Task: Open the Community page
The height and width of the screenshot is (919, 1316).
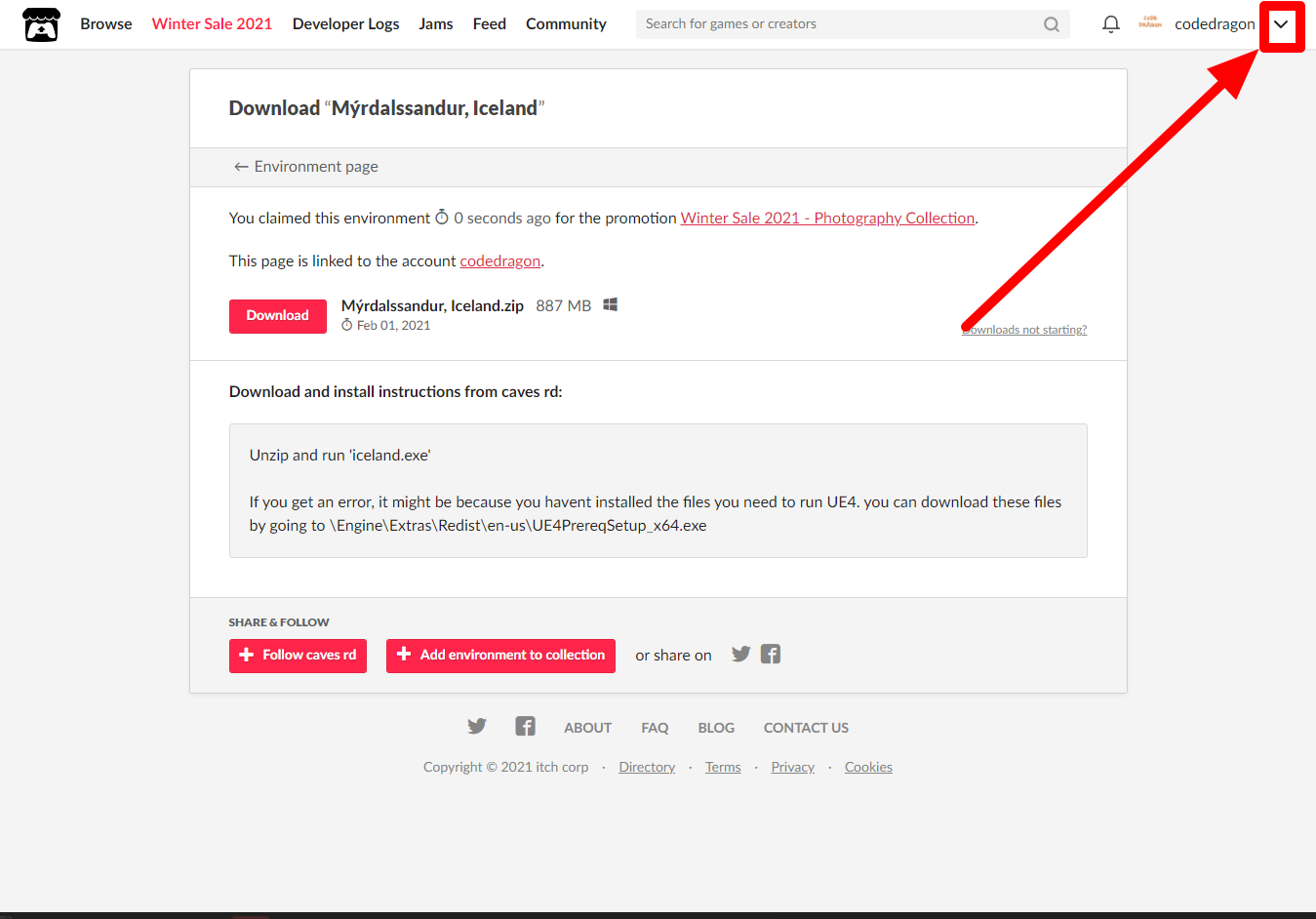Action: point(566,24)
